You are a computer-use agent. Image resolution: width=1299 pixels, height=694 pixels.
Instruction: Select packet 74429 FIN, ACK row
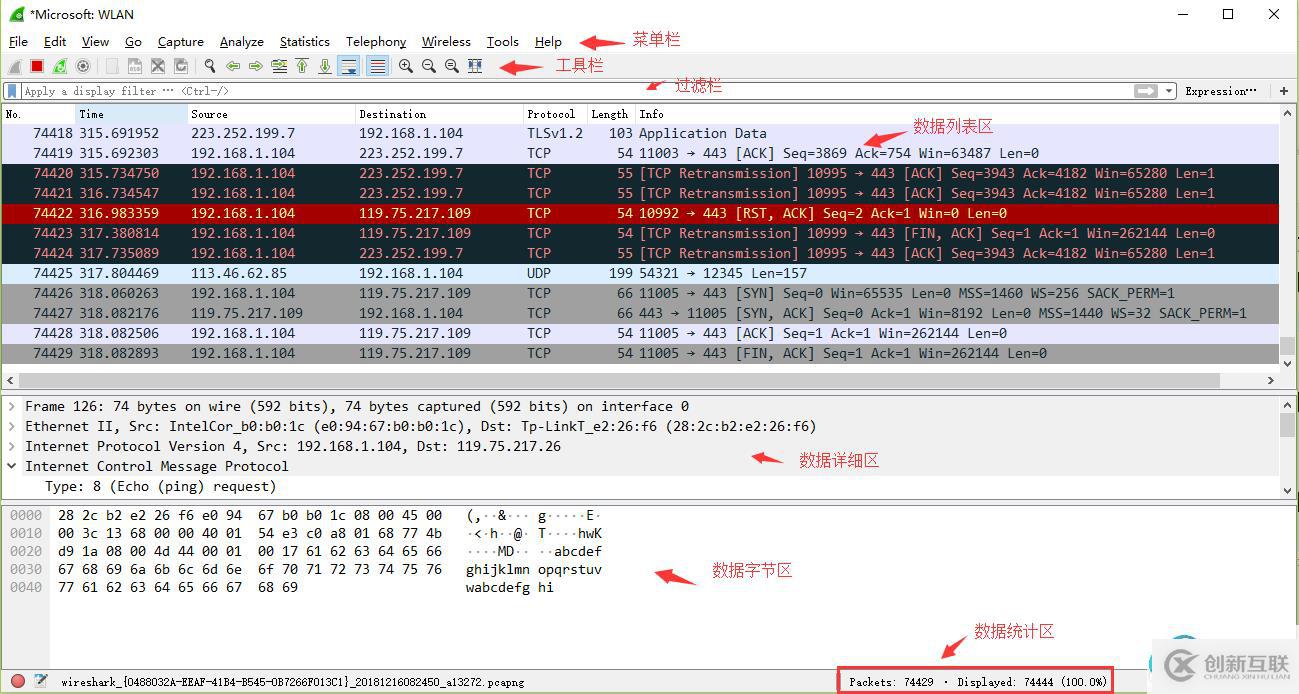pyautogui.click(x=640, y=353)
